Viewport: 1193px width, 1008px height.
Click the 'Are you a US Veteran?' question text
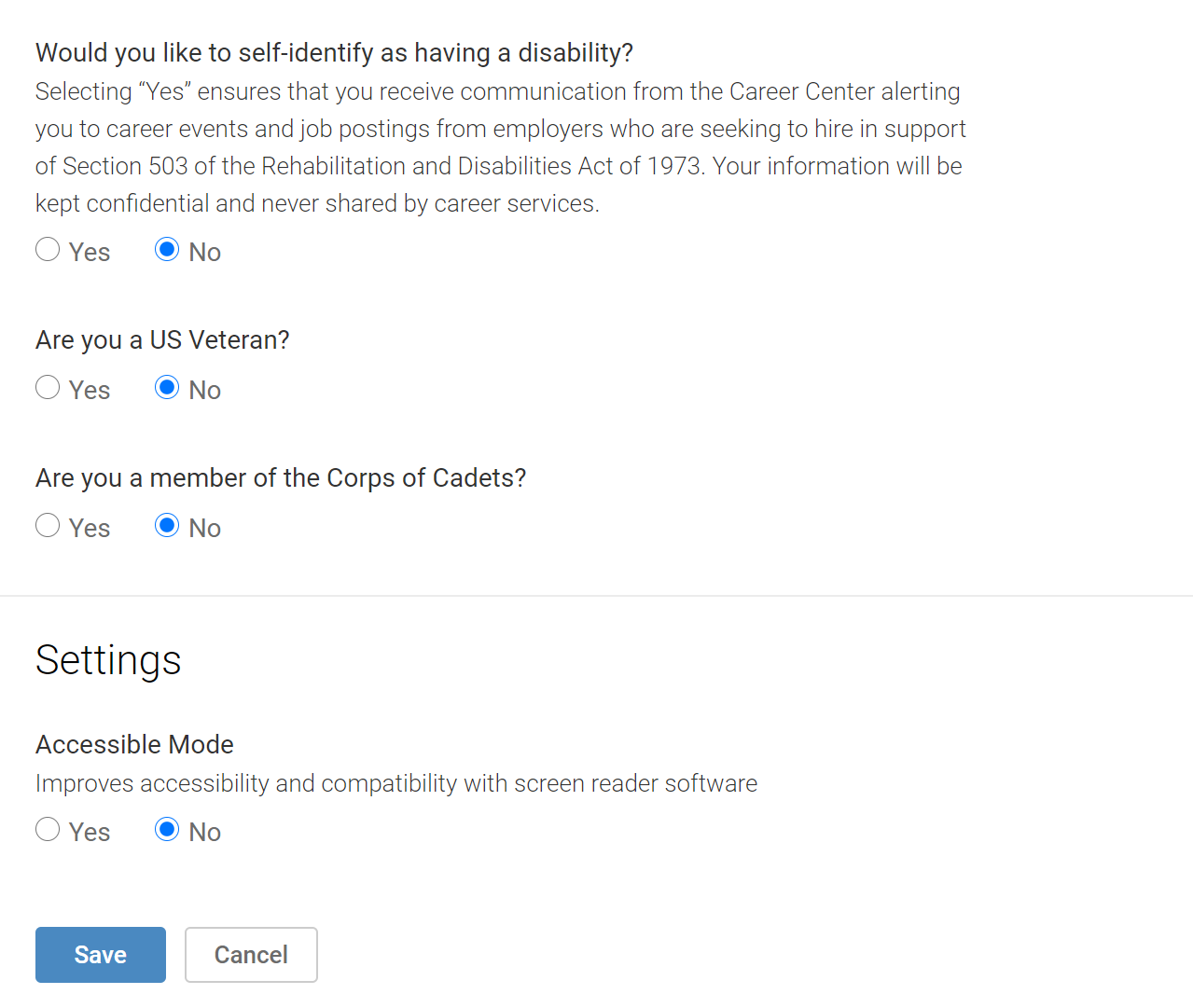[x=162, y=340]
